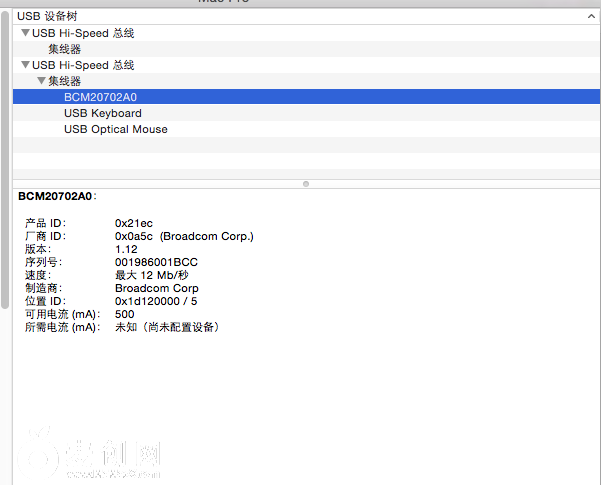Click the split pane divider handle dot

[x=305, y=184]
